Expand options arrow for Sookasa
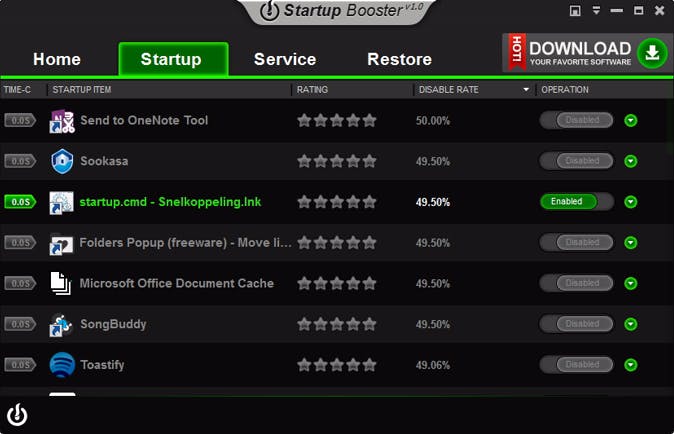The image size is (674, 434). (631, 161)
